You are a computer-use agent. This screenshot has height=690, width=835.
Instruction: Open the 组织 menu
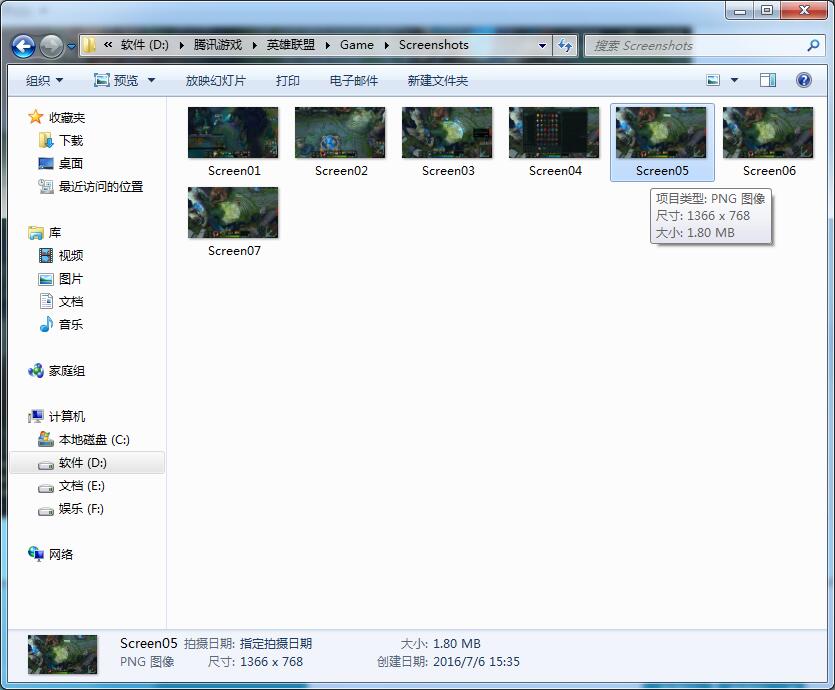(x=45, y=80)
